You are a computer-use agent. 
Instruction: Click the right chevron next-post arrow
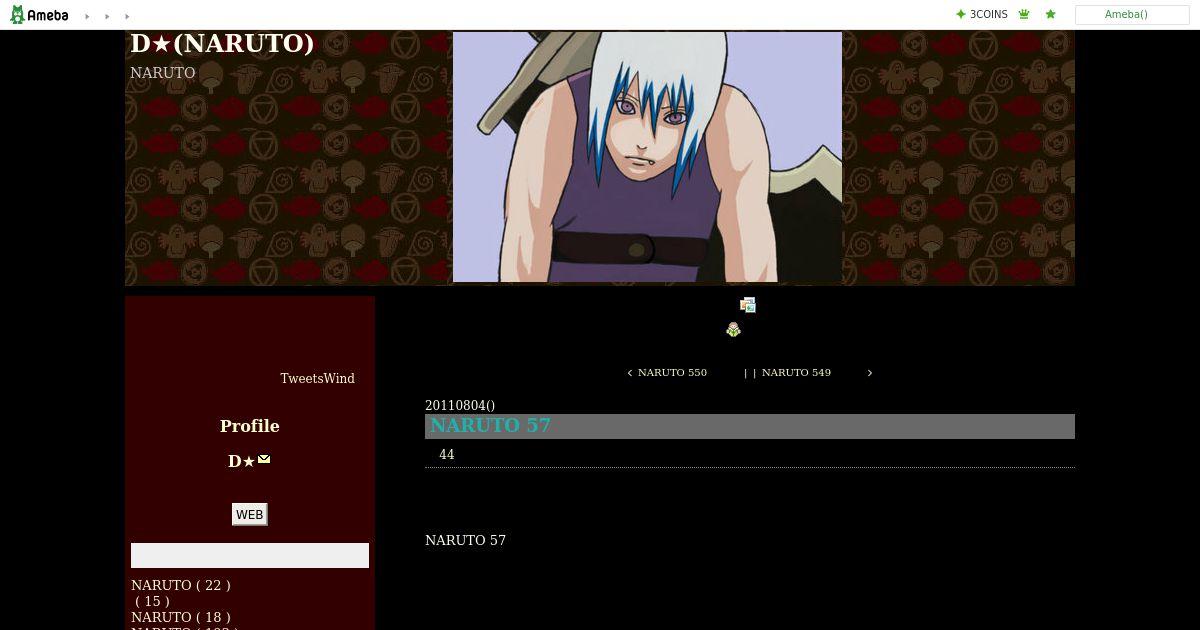tap(869, 373)
